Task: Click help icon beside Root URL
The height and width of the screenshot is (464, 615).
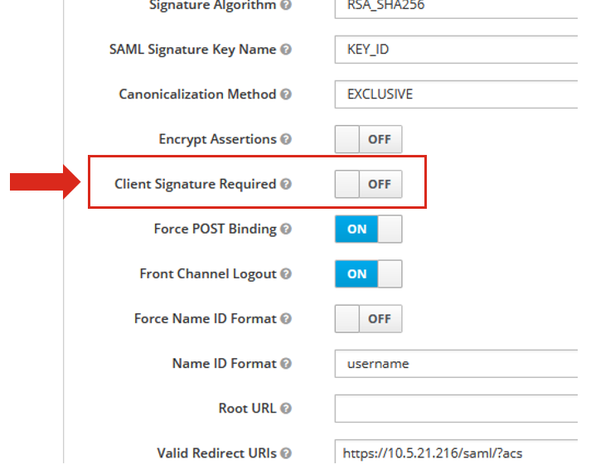Action: coord(286,409)
